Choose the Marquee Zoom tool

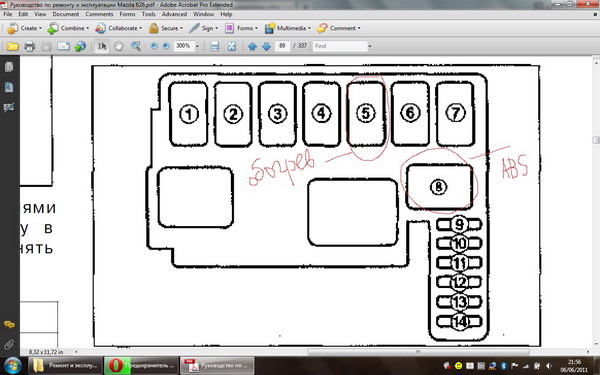136,46
